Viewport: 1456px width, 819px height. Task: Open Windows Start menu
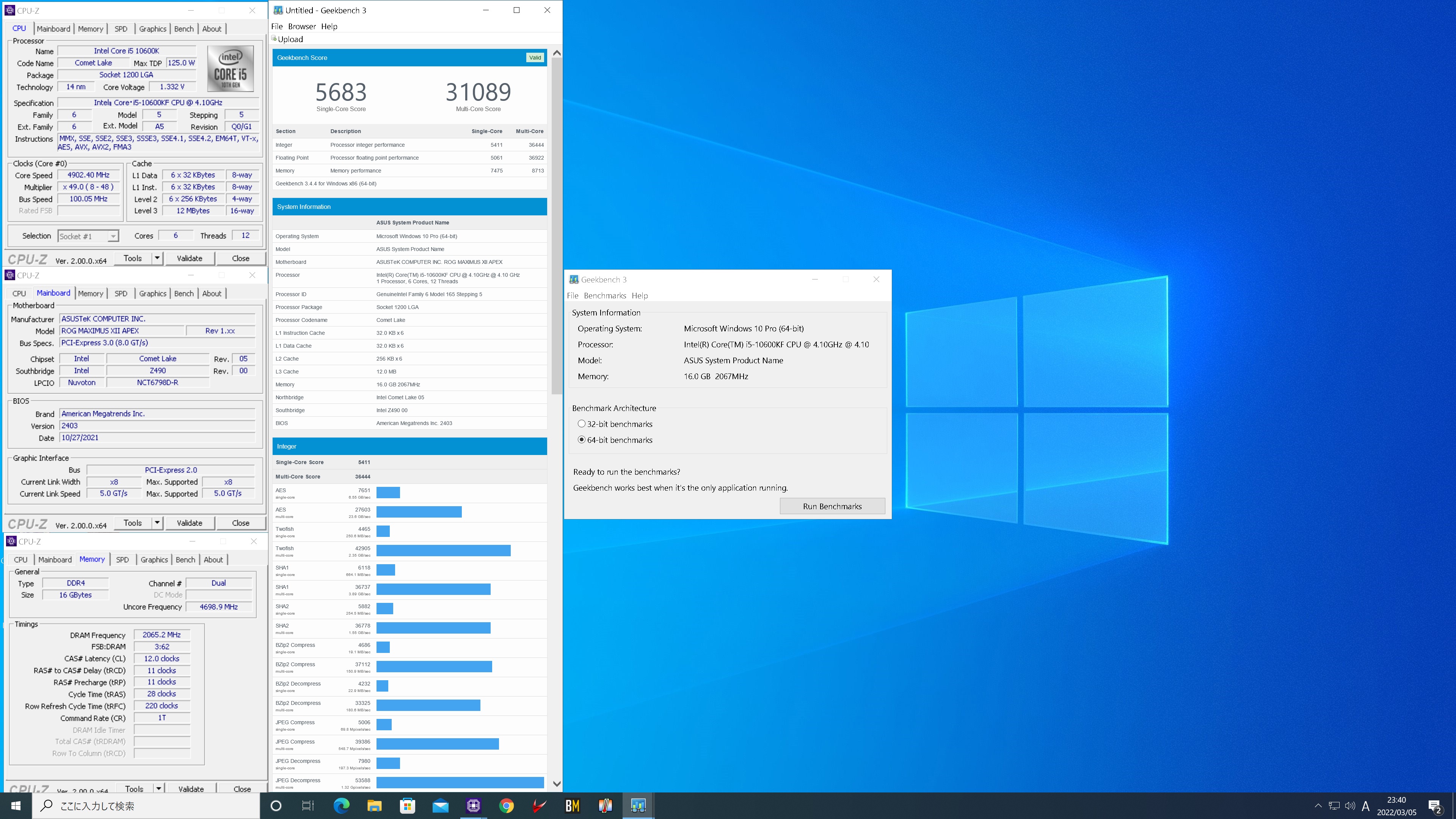[x=16, y=805]
